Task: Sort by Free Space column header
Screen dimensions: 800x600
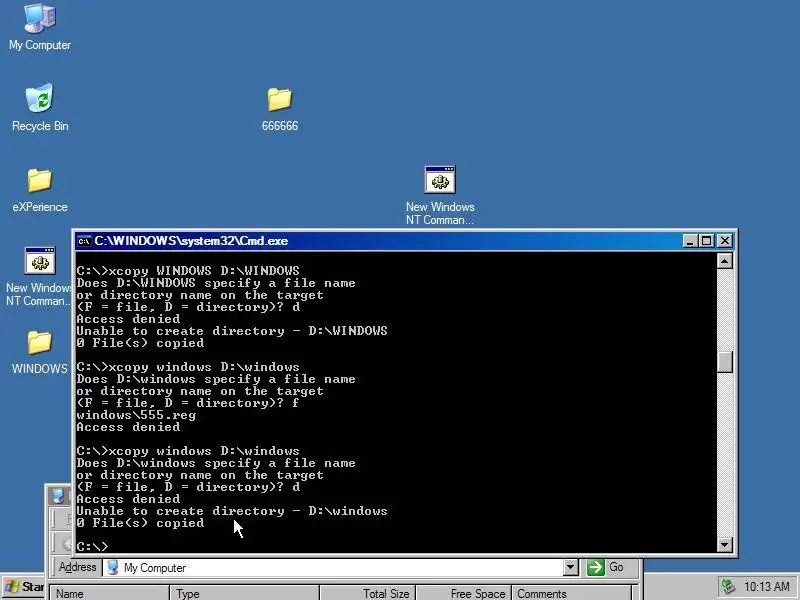Action: click(x=463, y=593)
